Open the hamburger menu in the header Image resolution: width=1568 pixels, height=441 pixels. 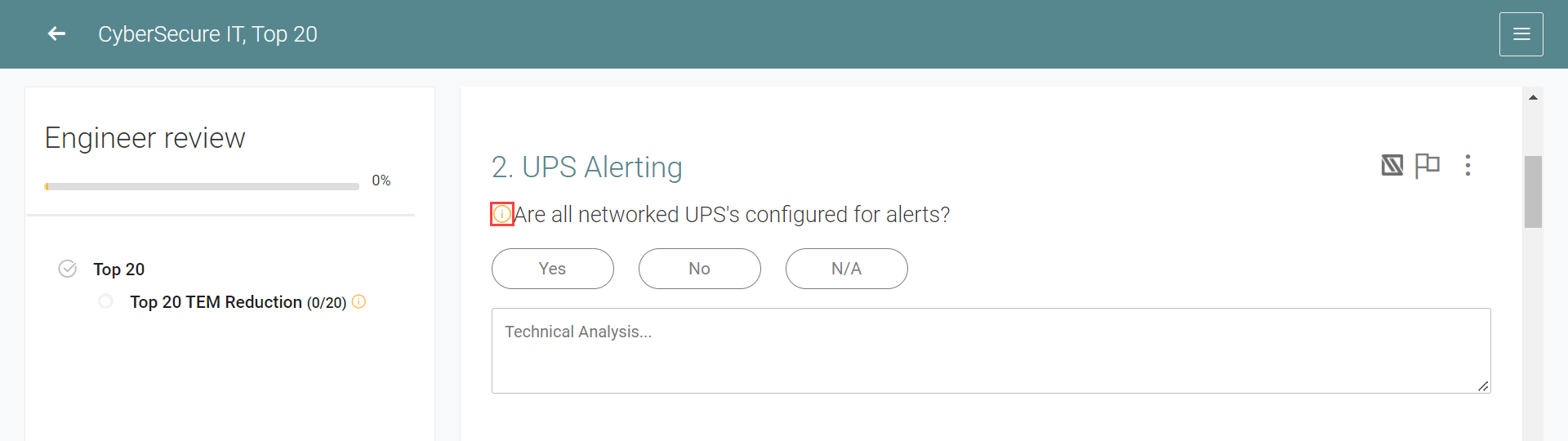pyautogui.click(x=1521, y=34)
